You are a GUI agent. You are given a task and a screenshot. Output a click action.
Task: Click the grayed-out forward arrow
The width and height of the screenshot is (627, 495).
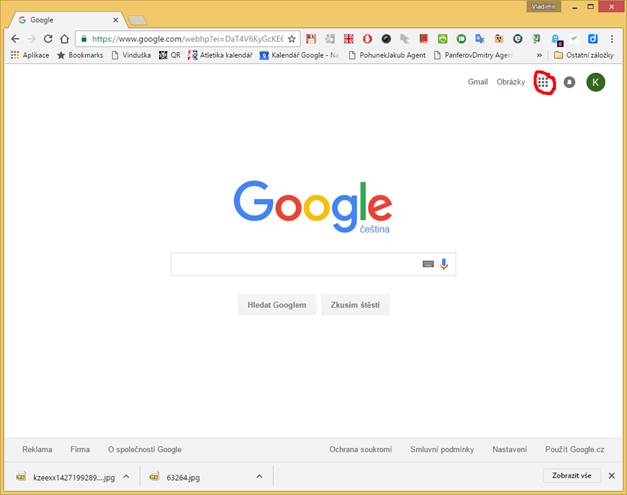pos(32,39)
